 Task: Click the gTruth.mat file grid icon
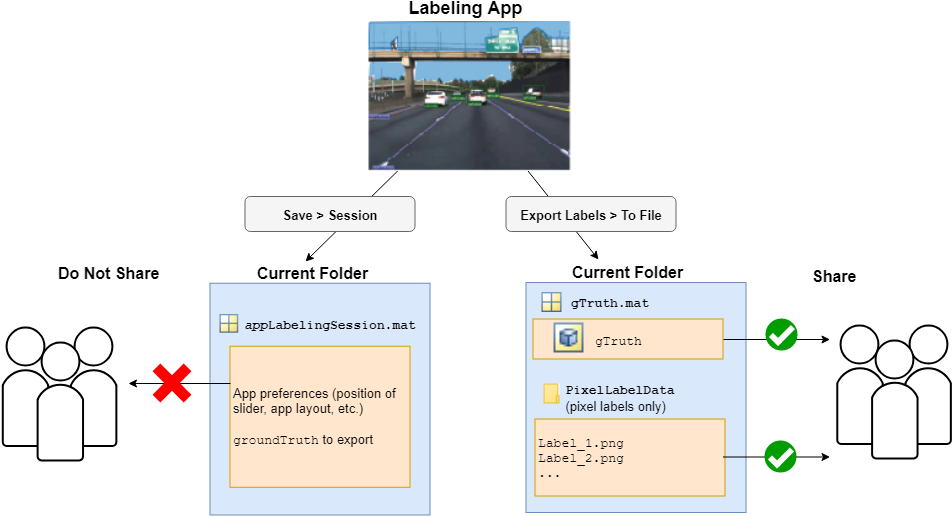point(551,302)
